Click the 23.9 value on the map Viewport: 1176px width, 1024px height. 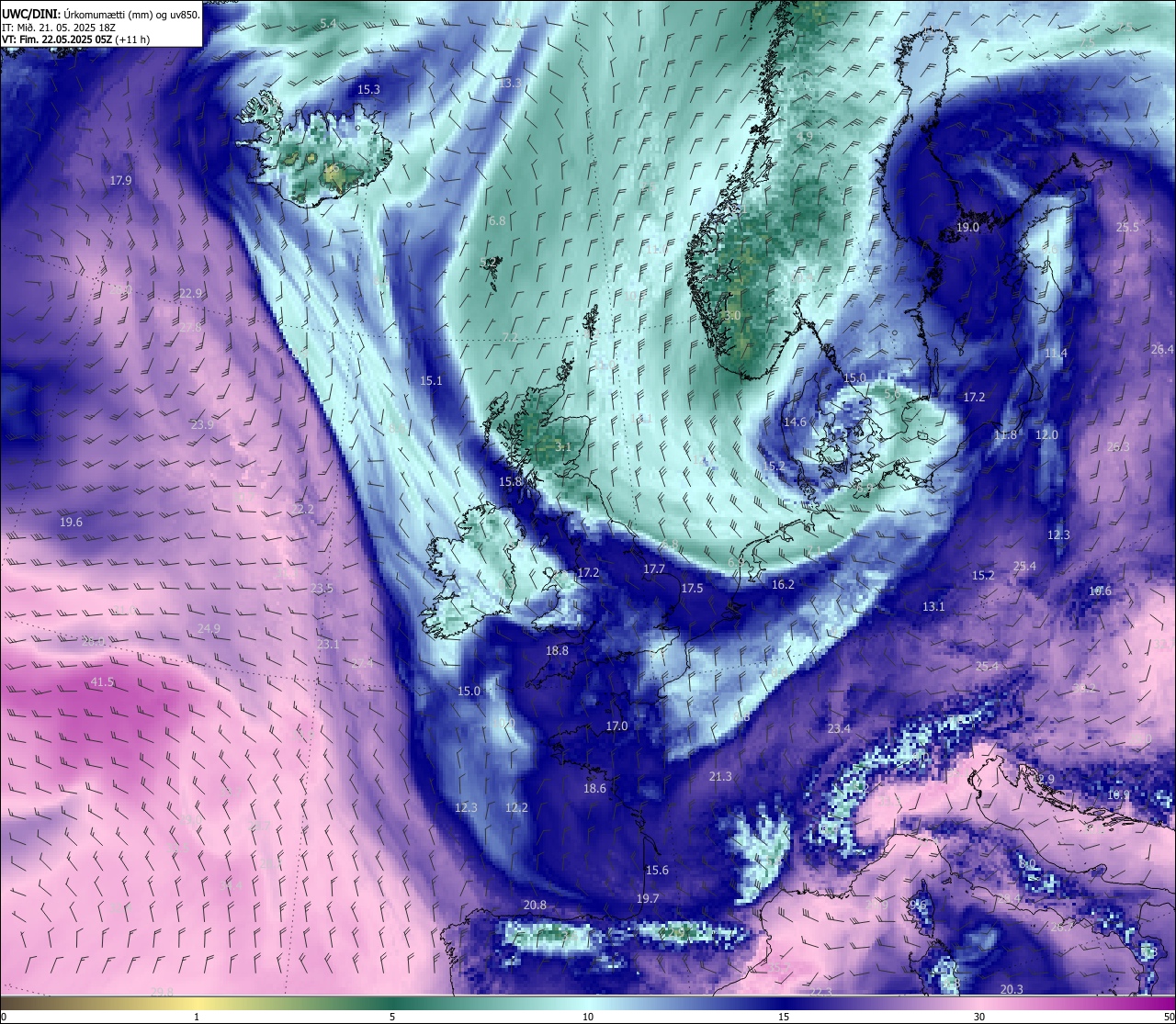tap(202, 425)
